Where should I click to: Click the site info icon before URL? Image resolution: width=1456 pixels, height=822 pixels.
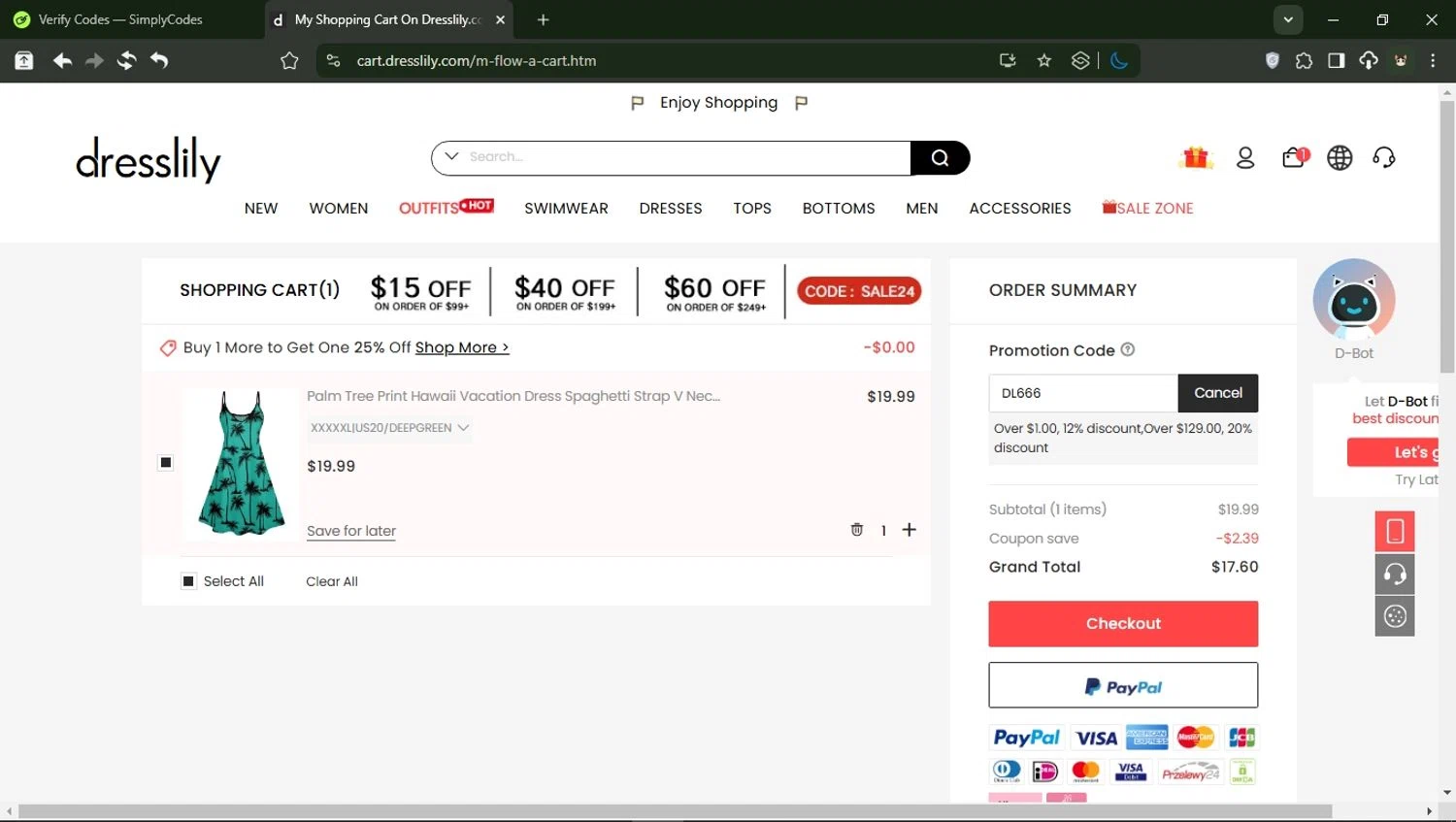click(x=333, y=60)
